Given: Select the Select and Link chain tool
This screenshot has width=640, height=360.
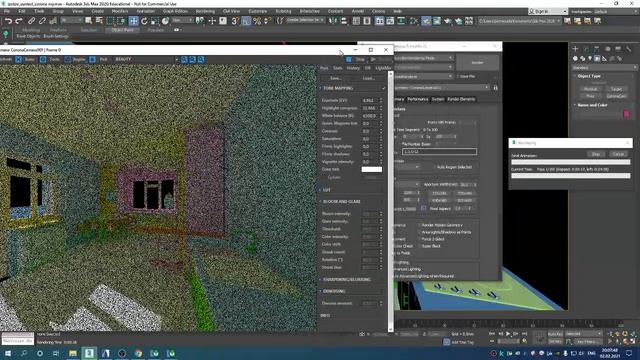Looking at the screenshot, I should pyautogui.click(x=31, y=21).
